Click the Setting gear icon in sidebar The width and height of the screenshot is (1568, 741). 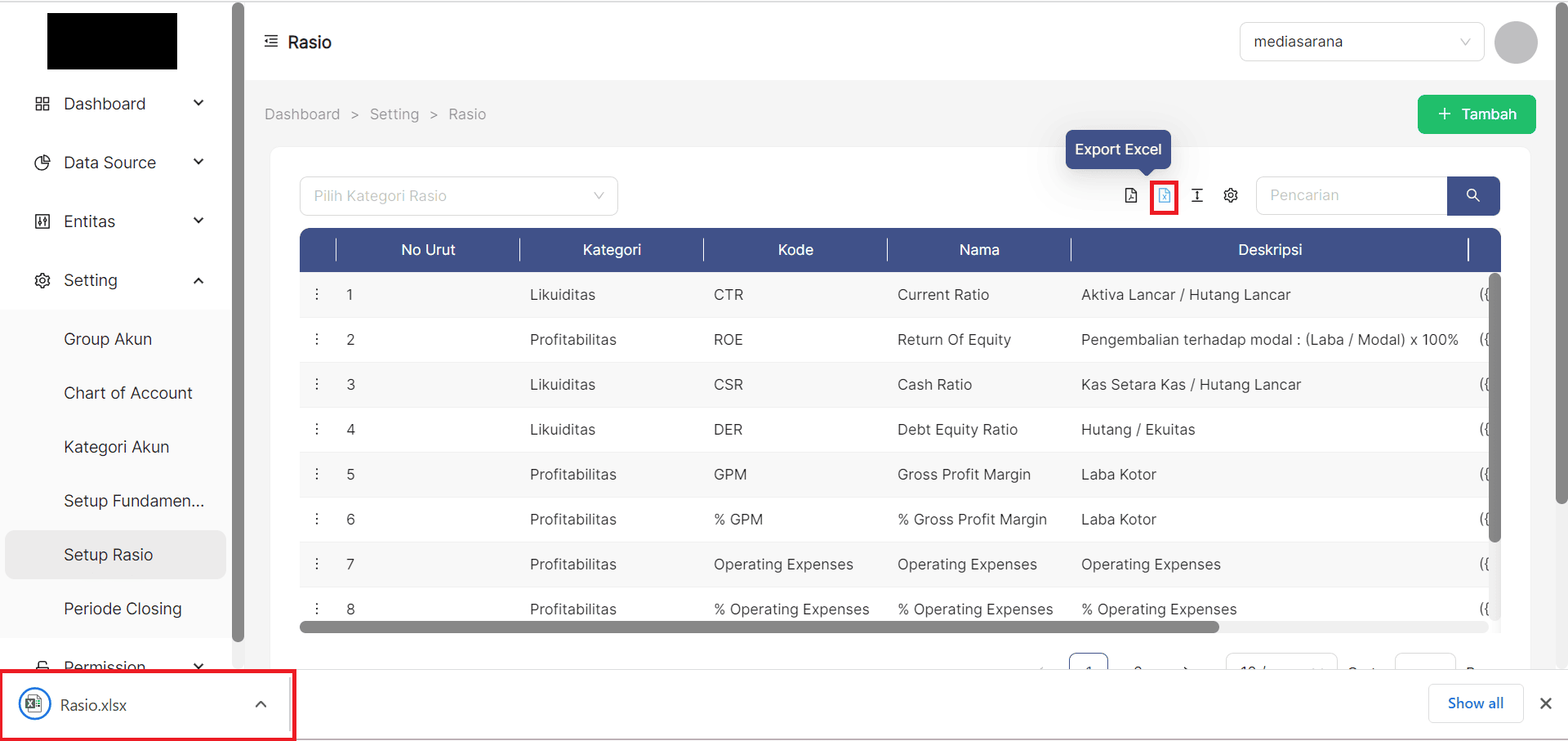point(42,280)
